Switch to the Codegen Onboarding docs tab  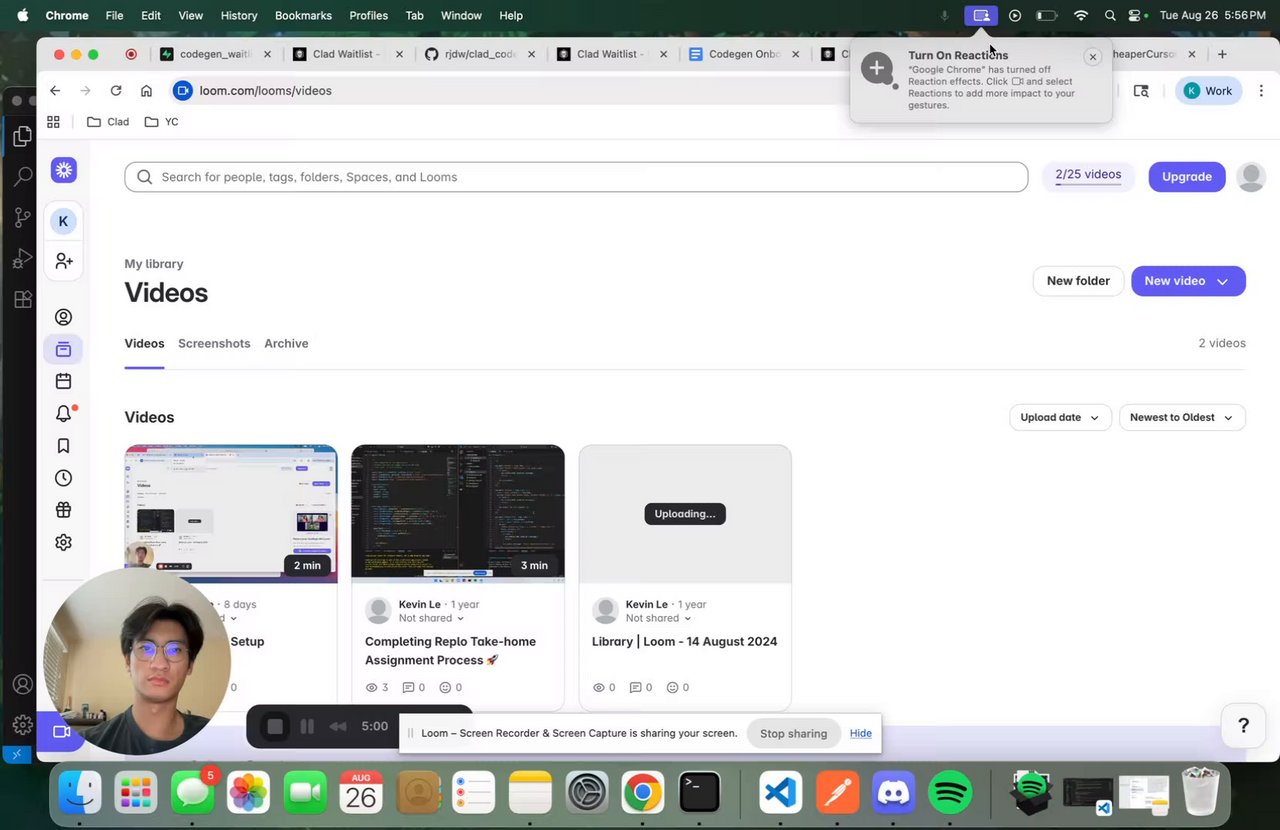point(744,54)
